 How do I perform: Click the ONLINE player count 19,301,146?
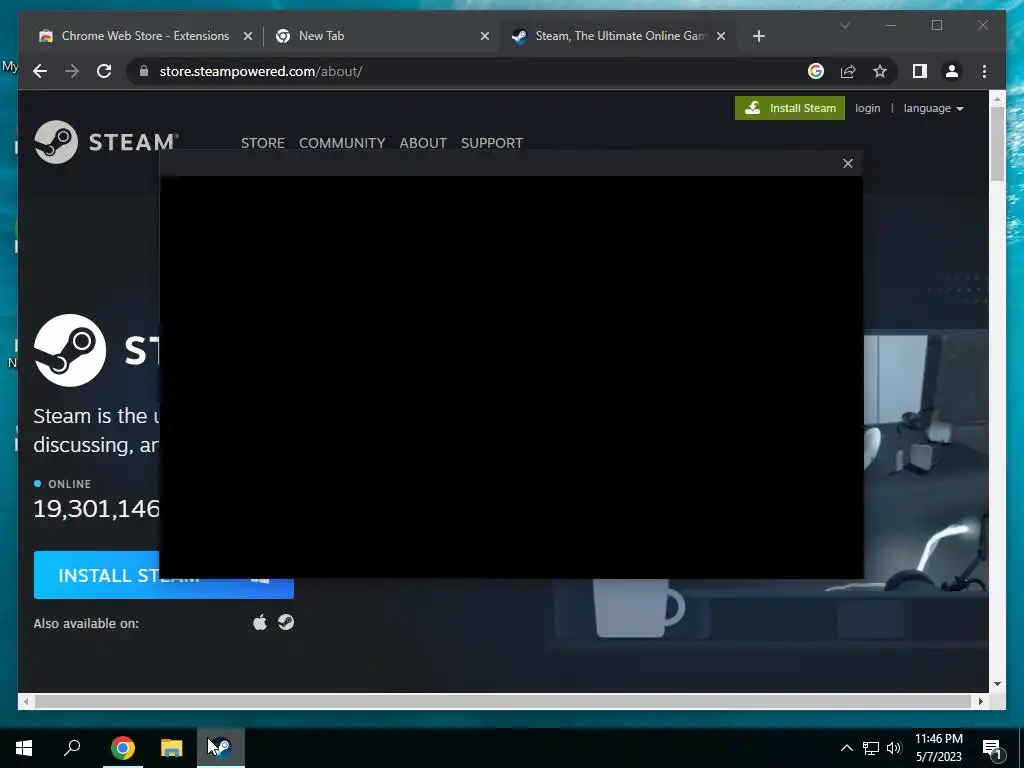[97, 509]
